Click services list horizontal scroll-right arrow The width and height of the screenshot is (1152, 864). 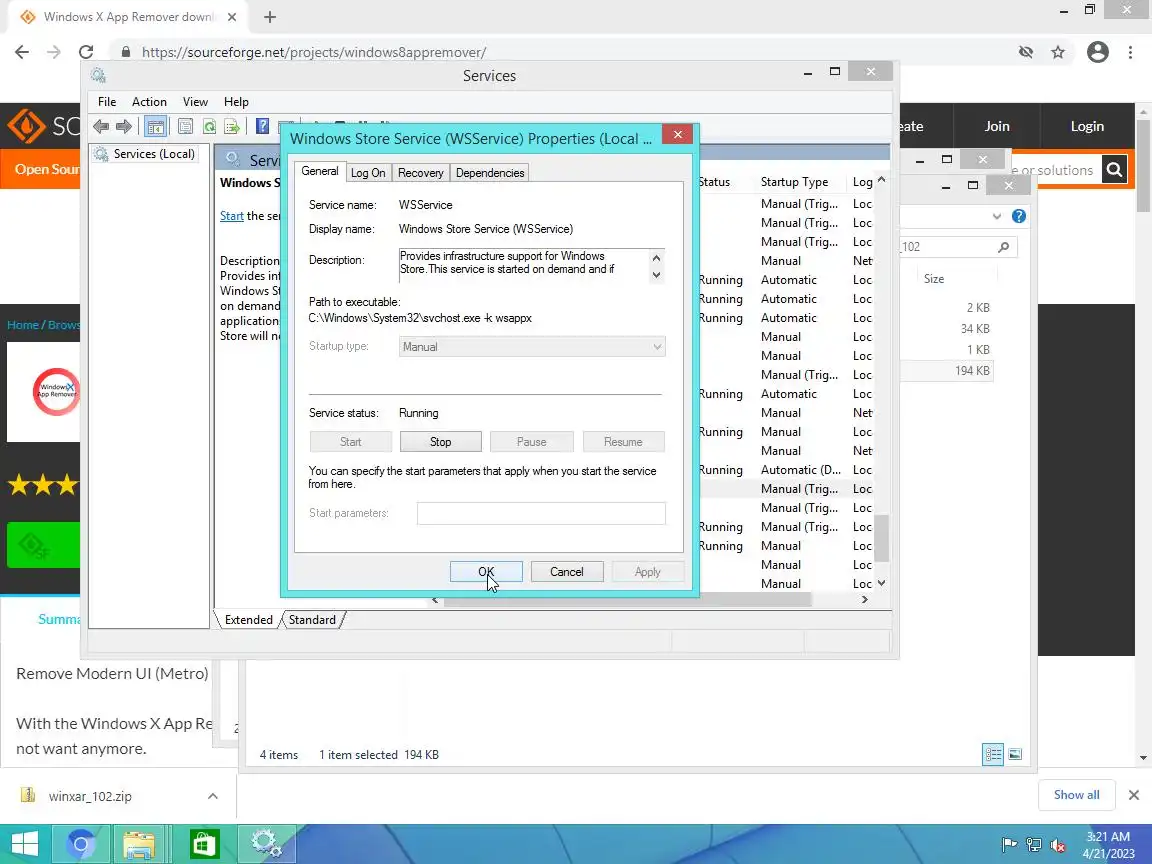click(x=865, y=600)
